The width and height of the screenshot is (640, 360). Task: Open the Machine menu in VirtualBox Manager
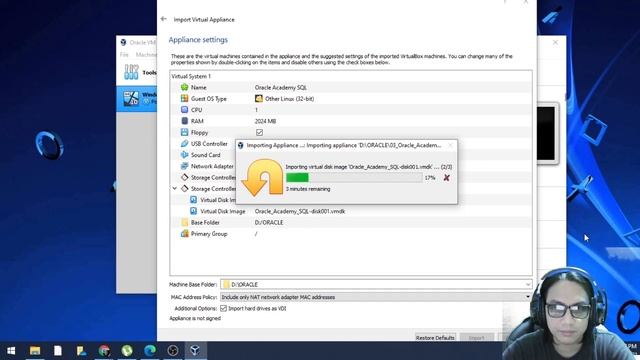146,55
